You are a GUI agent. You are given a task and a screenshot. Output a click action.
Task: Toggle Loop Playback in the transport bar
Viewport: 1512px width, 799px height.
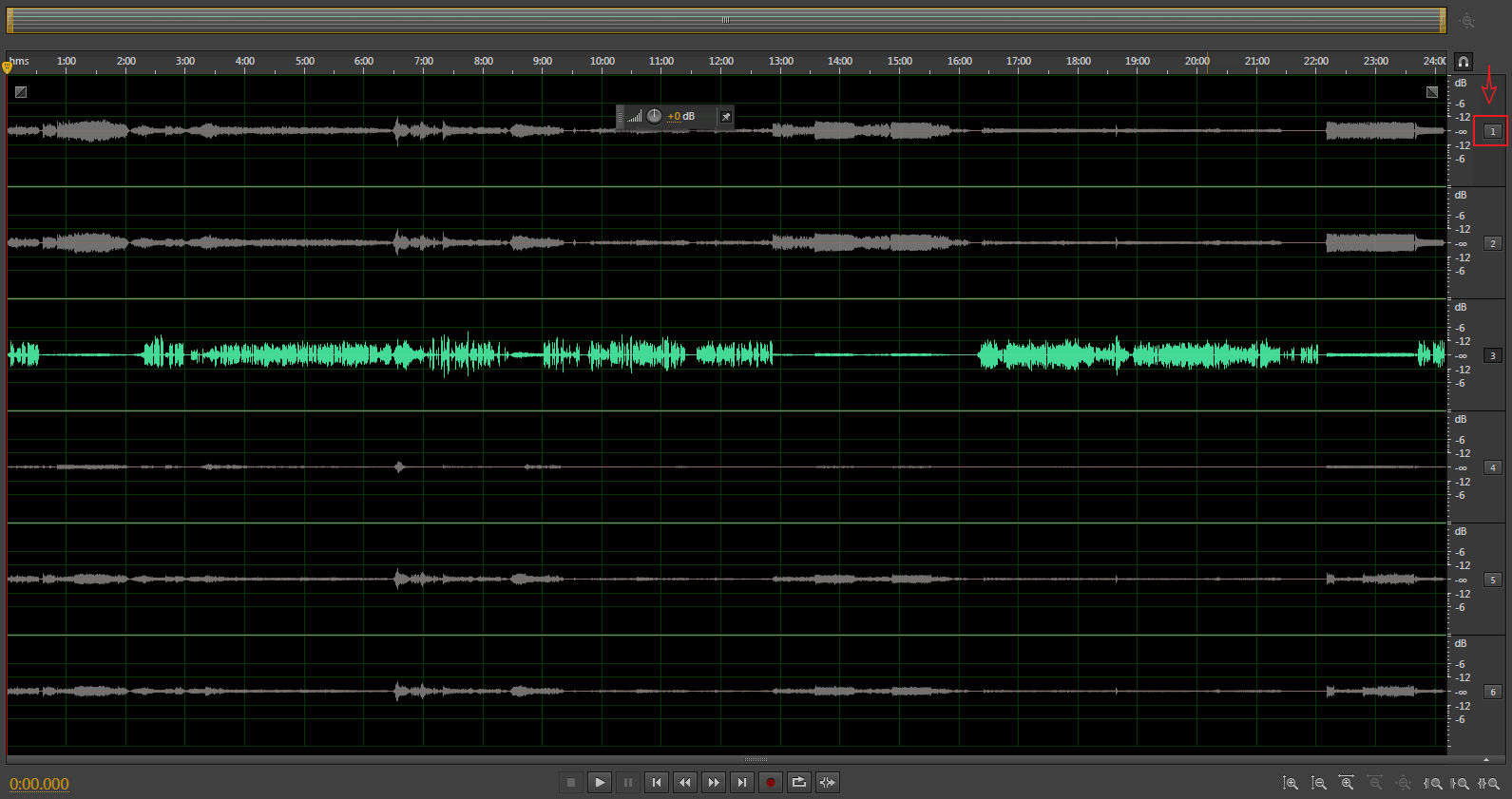click(798, 783)
